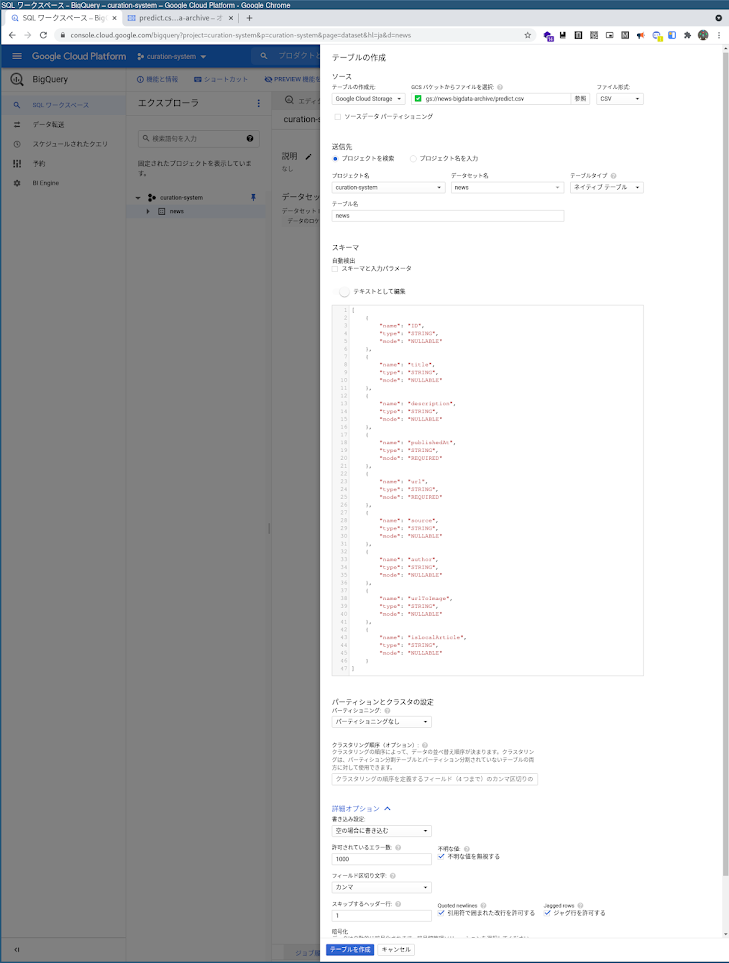Open テーブルの作成元 Google Cloud Storage dropdown
This screenshot has width=729, height=963.
368,99
